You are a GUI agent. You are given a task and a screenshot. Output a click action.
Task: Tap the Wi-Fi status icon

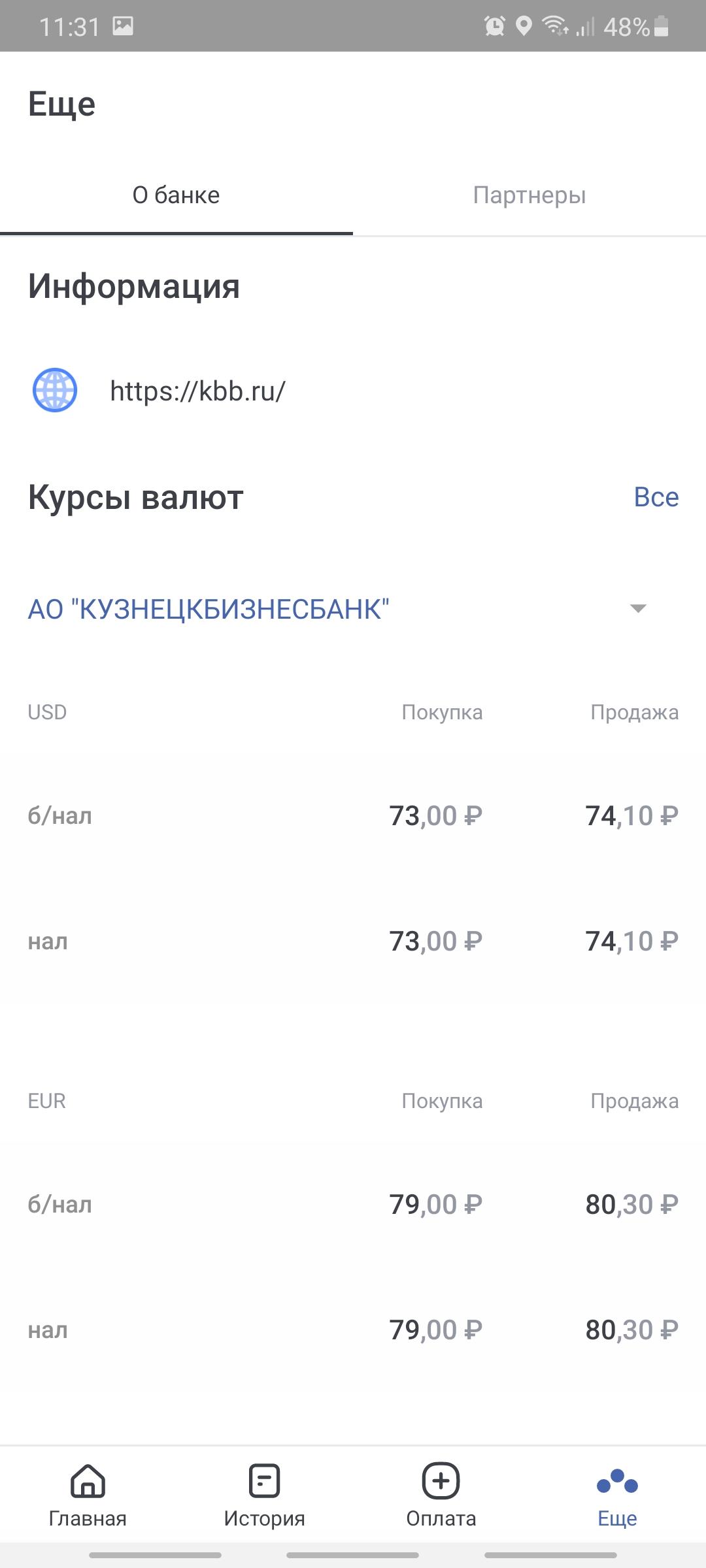[x=554, y=26]
